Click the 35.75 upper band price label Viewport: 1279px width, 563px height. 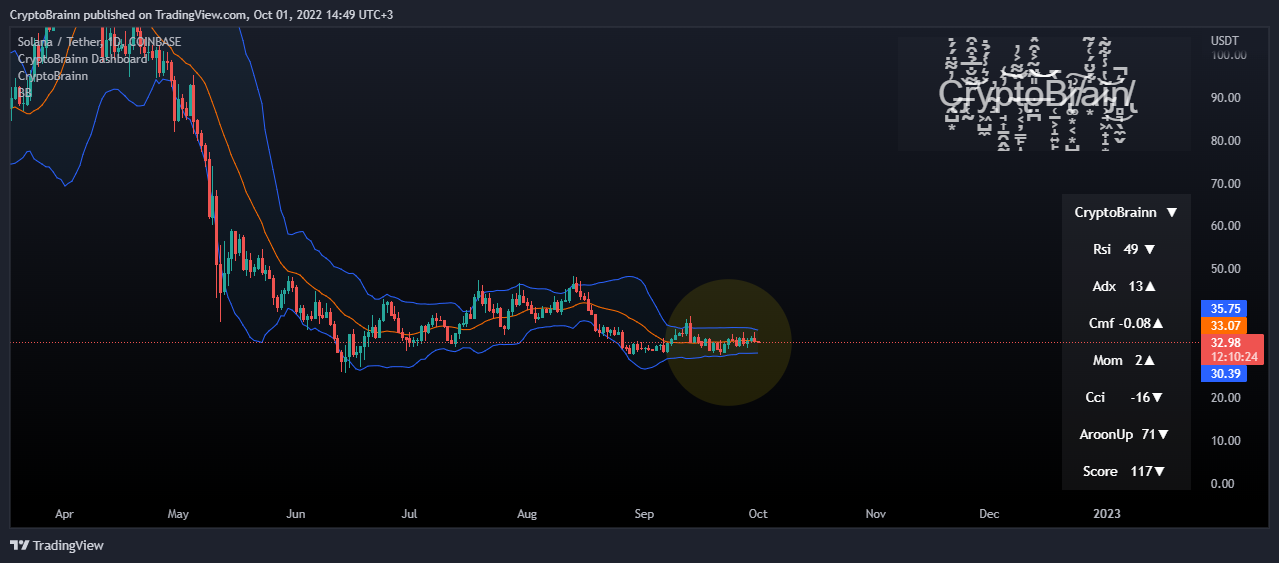tap(1226, 309)
